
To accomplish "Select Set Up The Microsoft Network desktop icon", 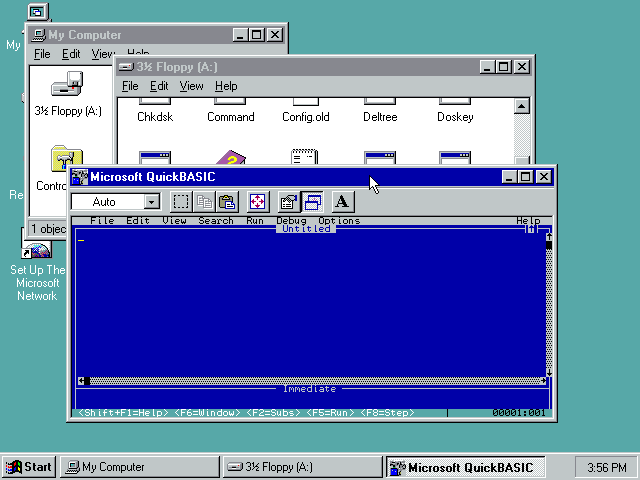I will point(37,271).
